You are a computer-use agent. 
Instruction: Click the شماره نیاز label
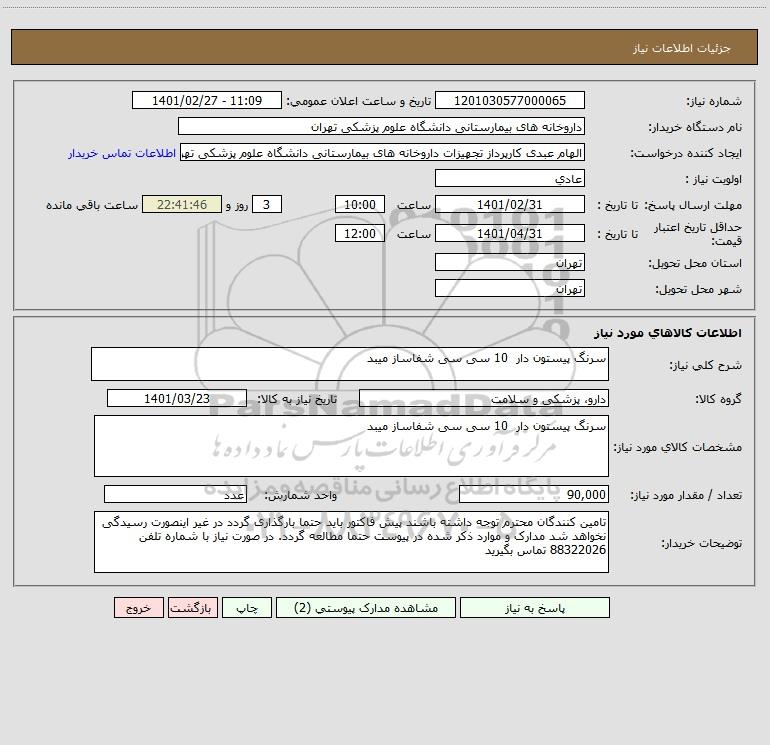coord(714,102)
